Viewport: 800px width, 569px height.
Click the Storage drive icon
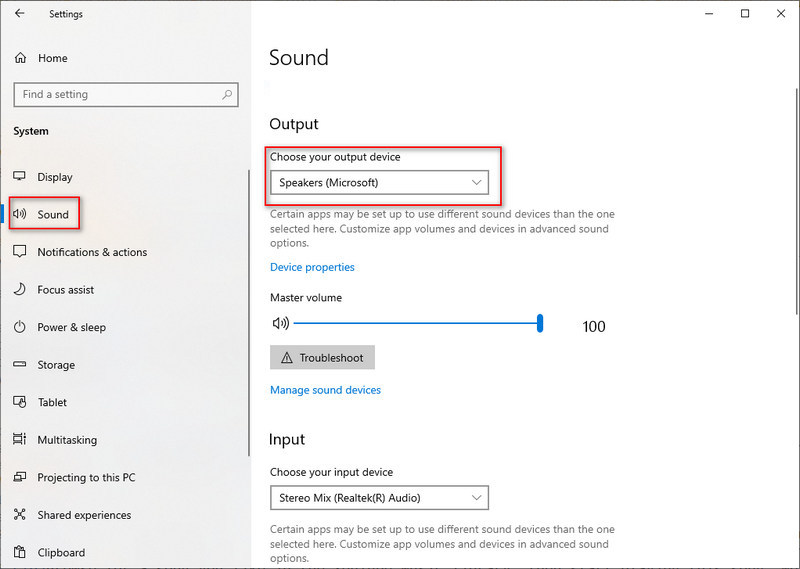[19, 364]
